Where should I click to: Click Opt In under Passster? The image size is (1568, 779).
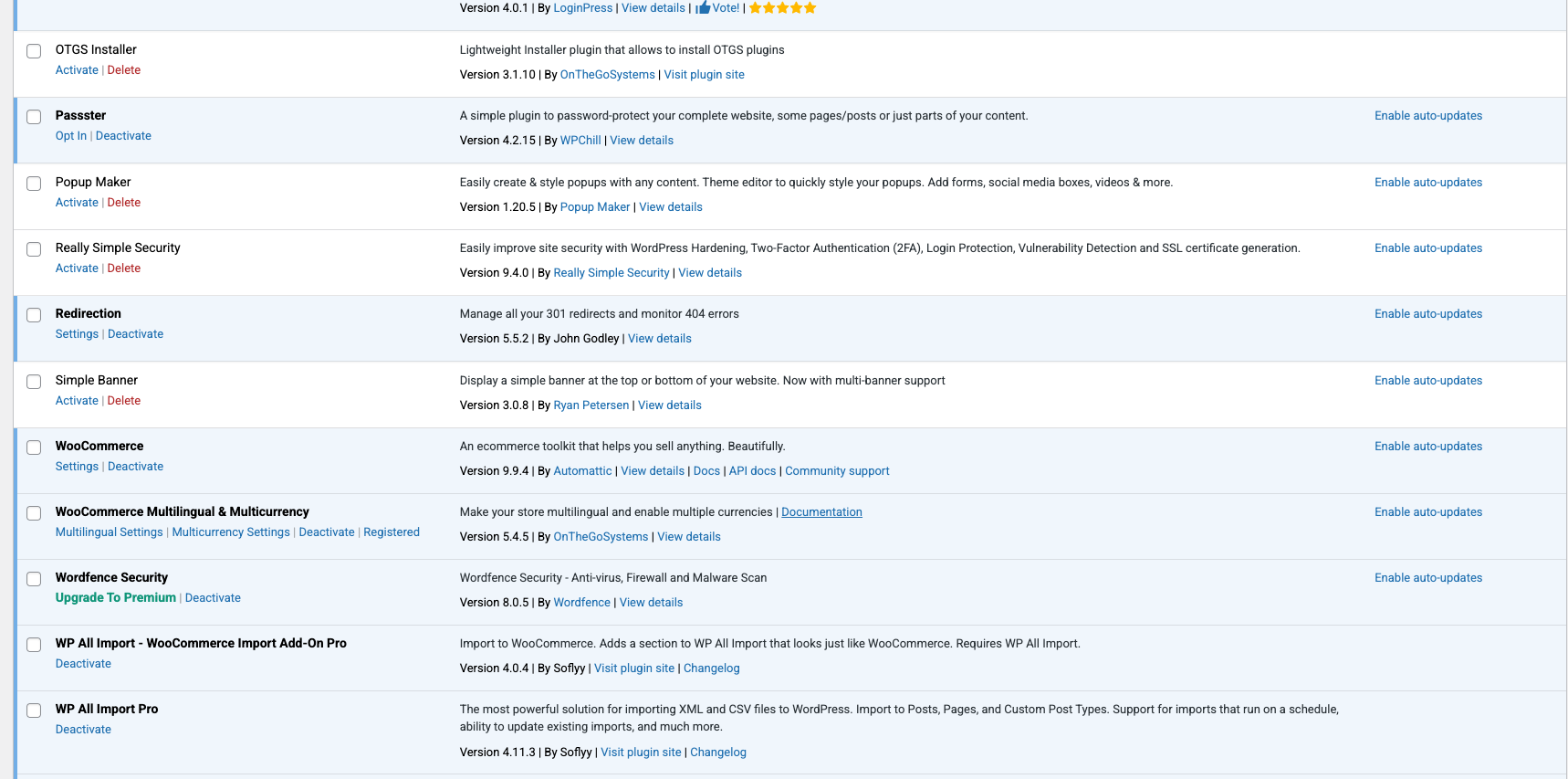click(x=71, y=136)
